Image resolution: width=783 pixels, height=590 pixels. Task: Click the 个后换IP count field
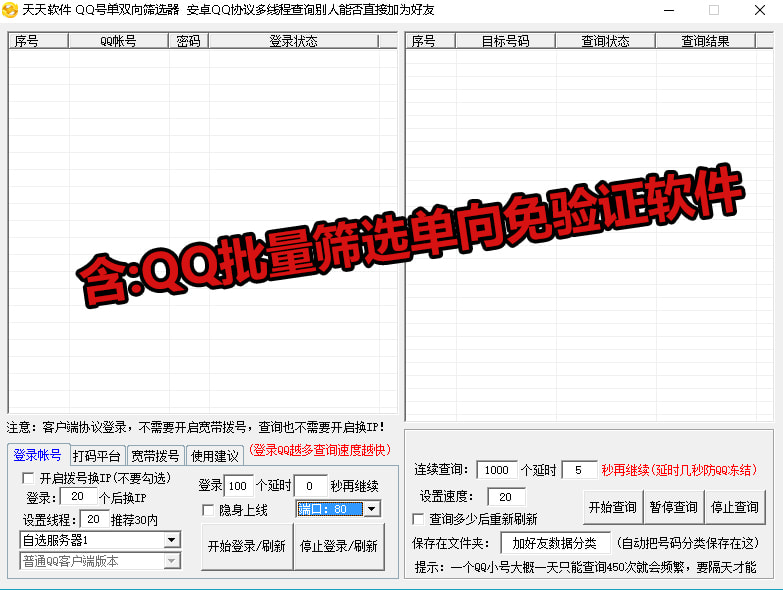point(78,496)
